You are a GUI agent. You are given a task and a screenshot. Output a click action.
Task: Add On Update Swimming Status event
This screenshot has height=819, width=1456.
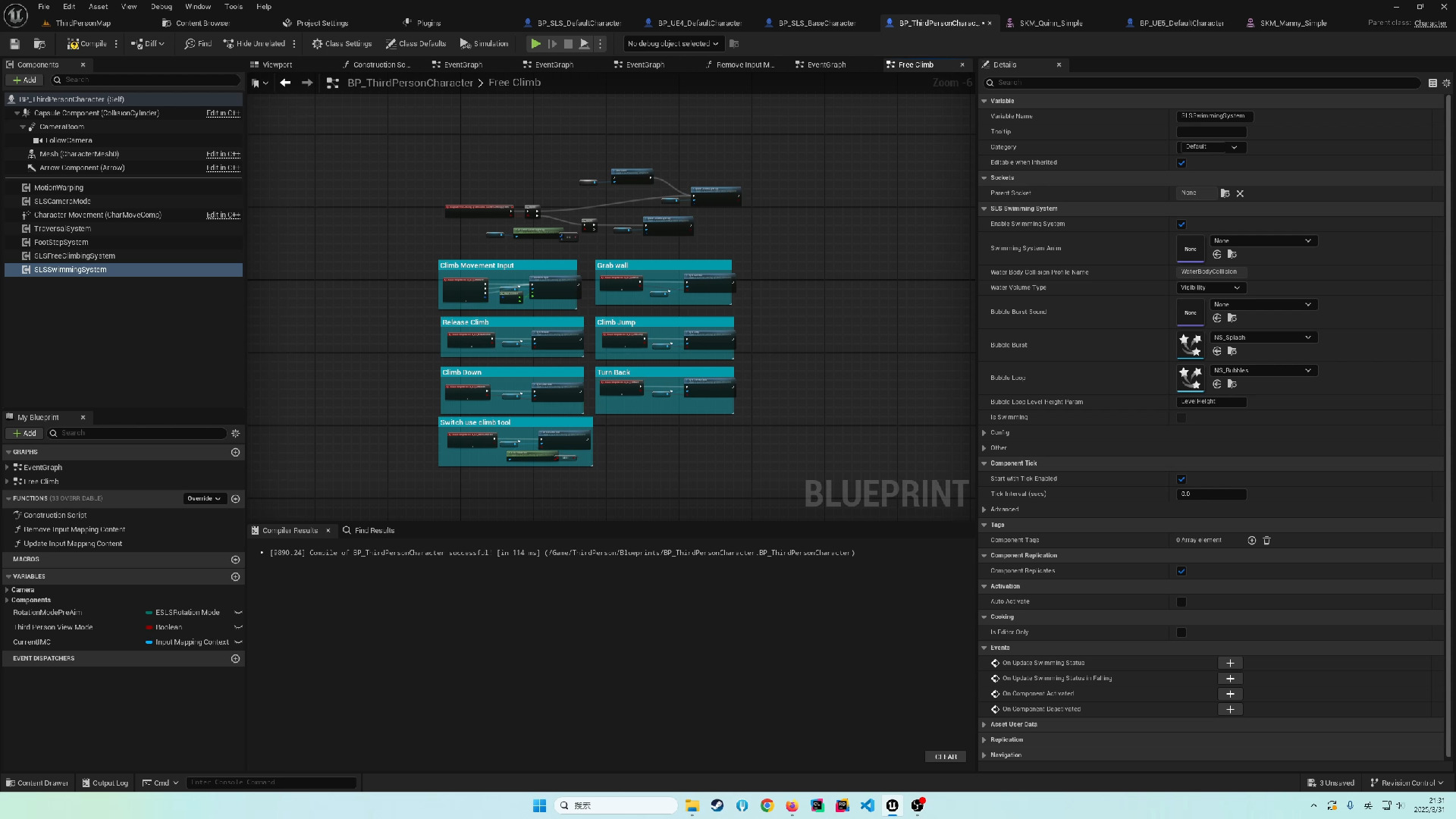pos(1230,664)
